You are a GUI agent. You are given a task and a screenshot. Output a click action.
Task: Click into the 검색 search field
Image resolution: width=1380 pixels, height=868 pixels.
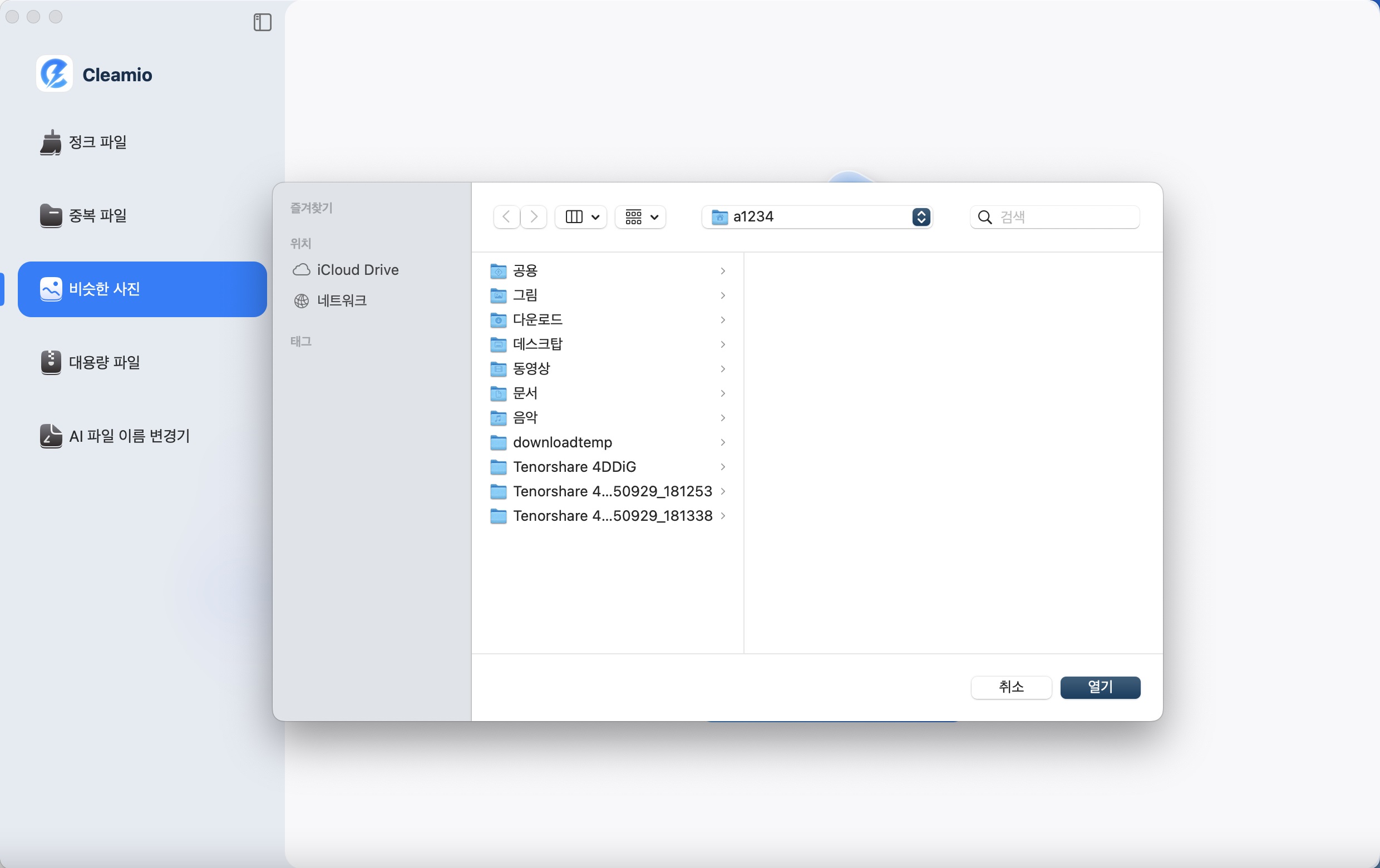1065,216
